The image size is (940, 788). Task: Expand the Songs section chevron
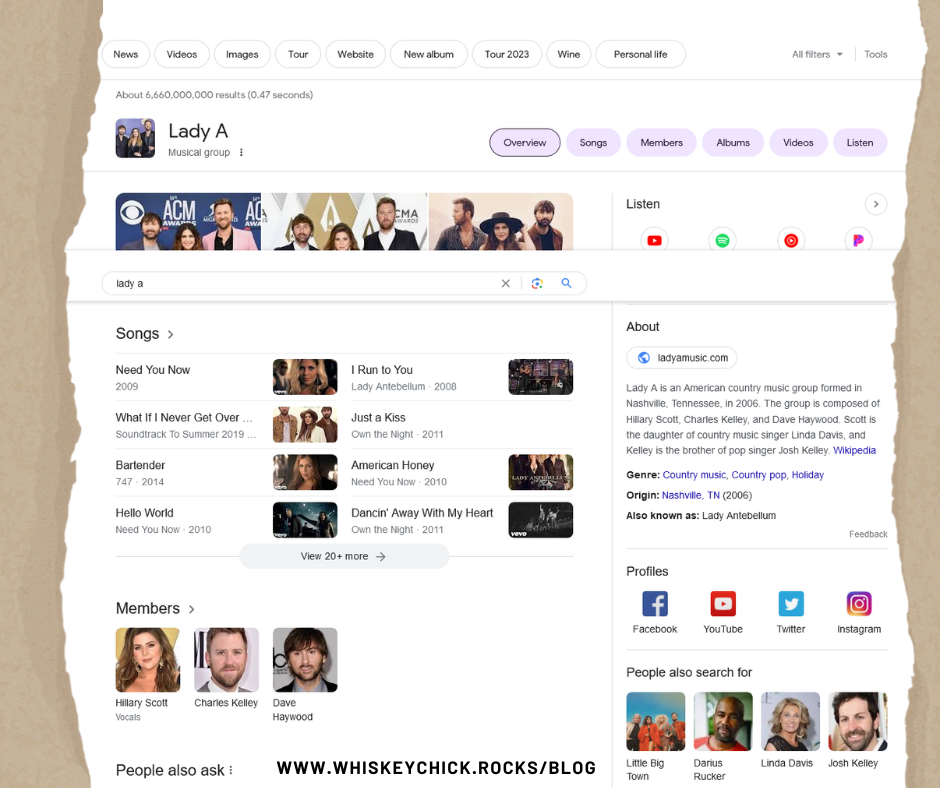pos(171,334)
